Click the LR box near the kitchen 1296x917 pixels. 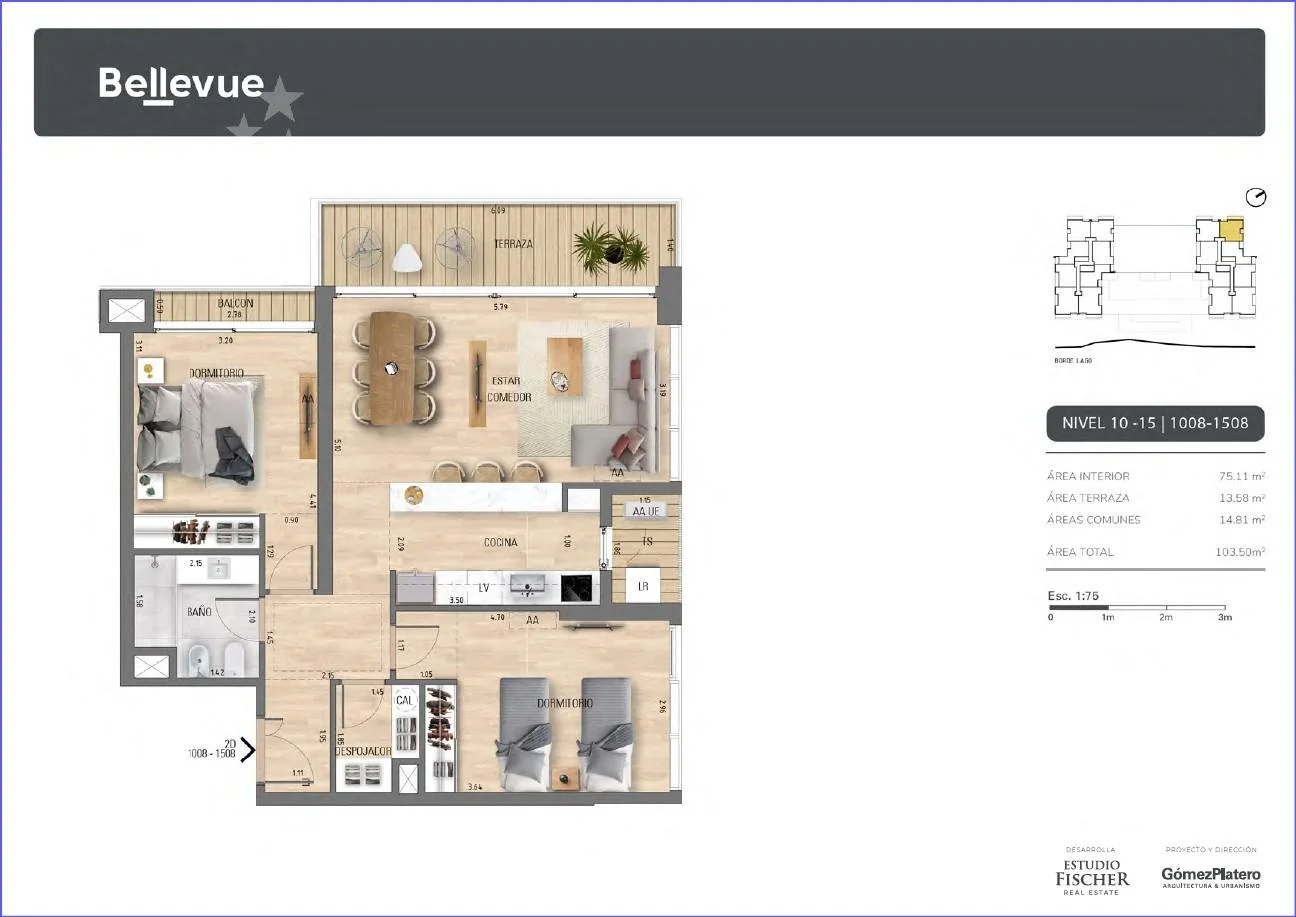pos(643,586)
